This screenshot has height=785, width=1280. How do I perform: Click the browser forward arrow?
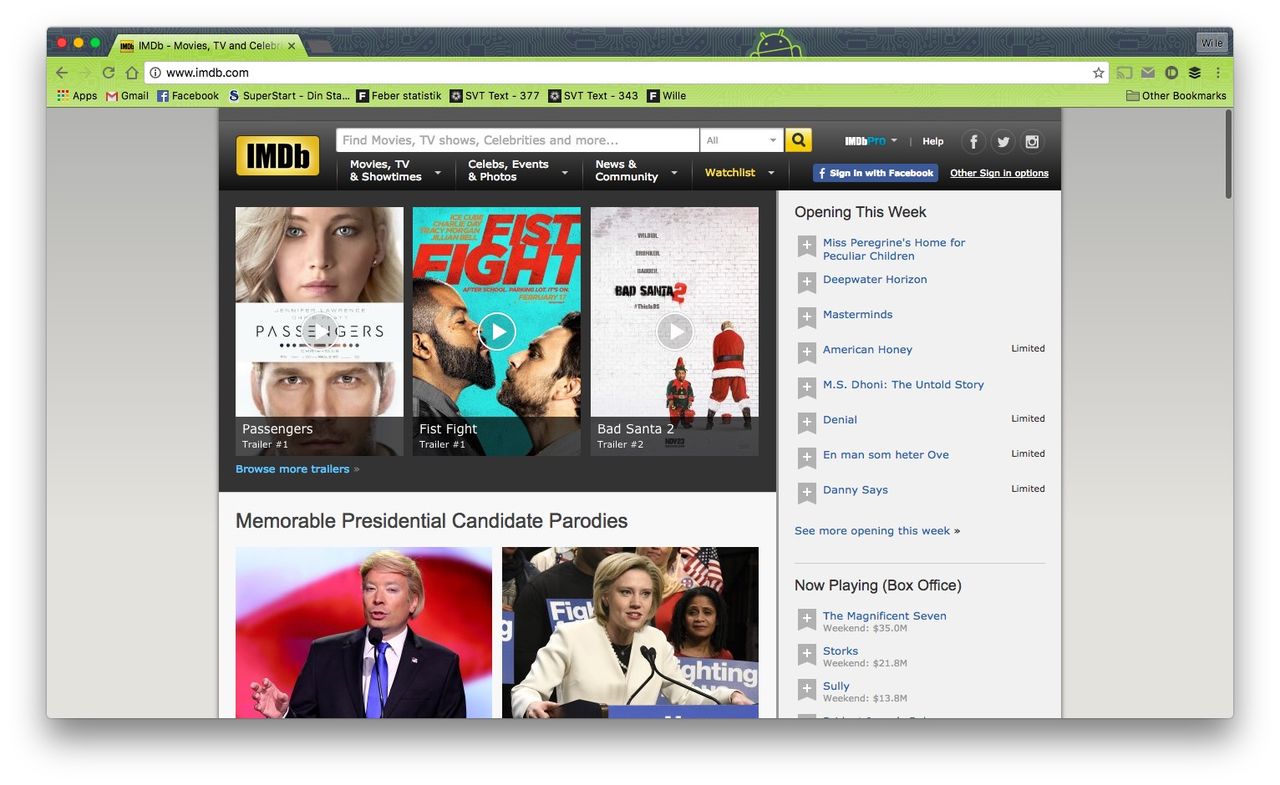pos(85,73)
